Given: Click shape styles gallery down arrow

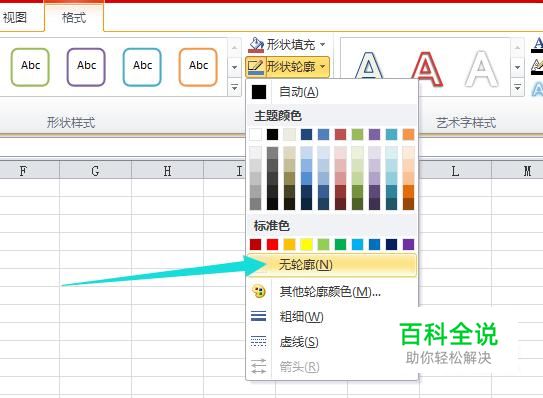Looking at the screenshot, I should (234, 67).
